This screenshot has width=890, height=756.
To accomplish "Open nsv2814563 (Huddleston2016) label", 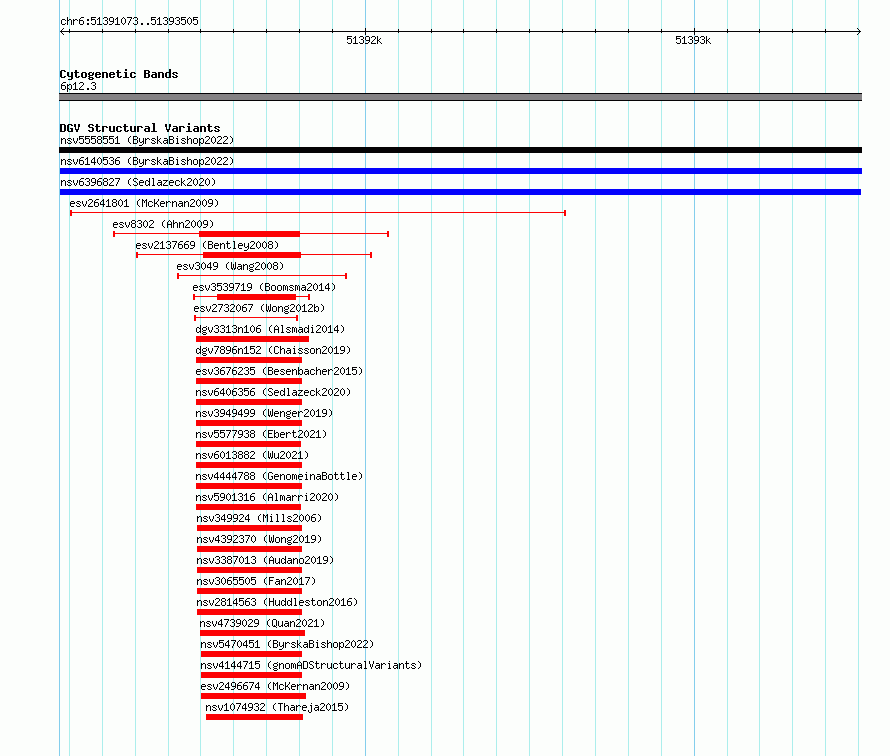I will pos(277,602).
